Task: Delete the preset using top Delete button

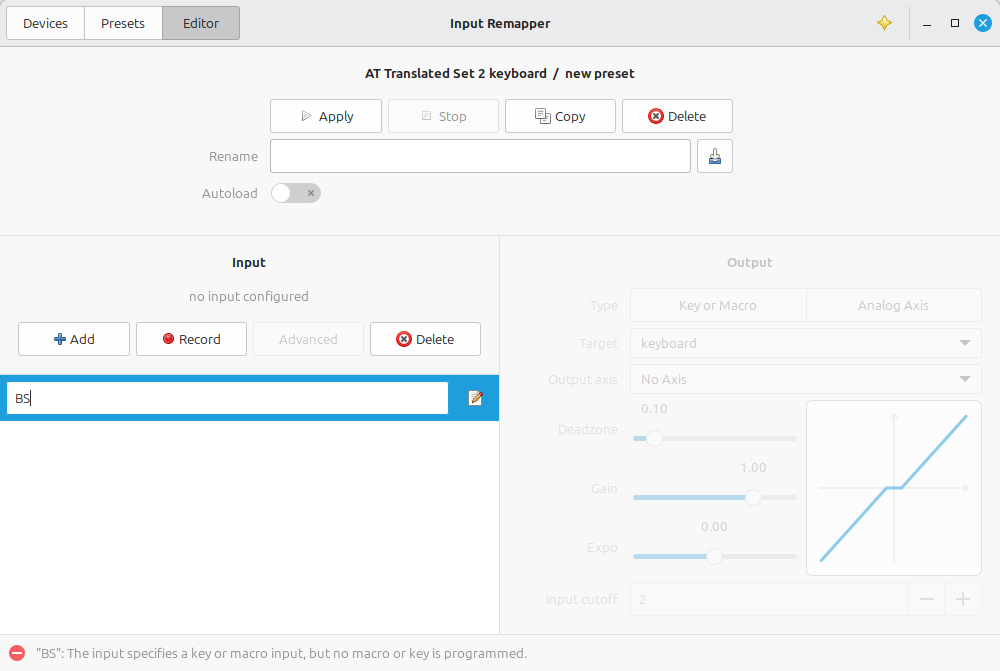Action: pyautogui.click(x=677, y=116)
